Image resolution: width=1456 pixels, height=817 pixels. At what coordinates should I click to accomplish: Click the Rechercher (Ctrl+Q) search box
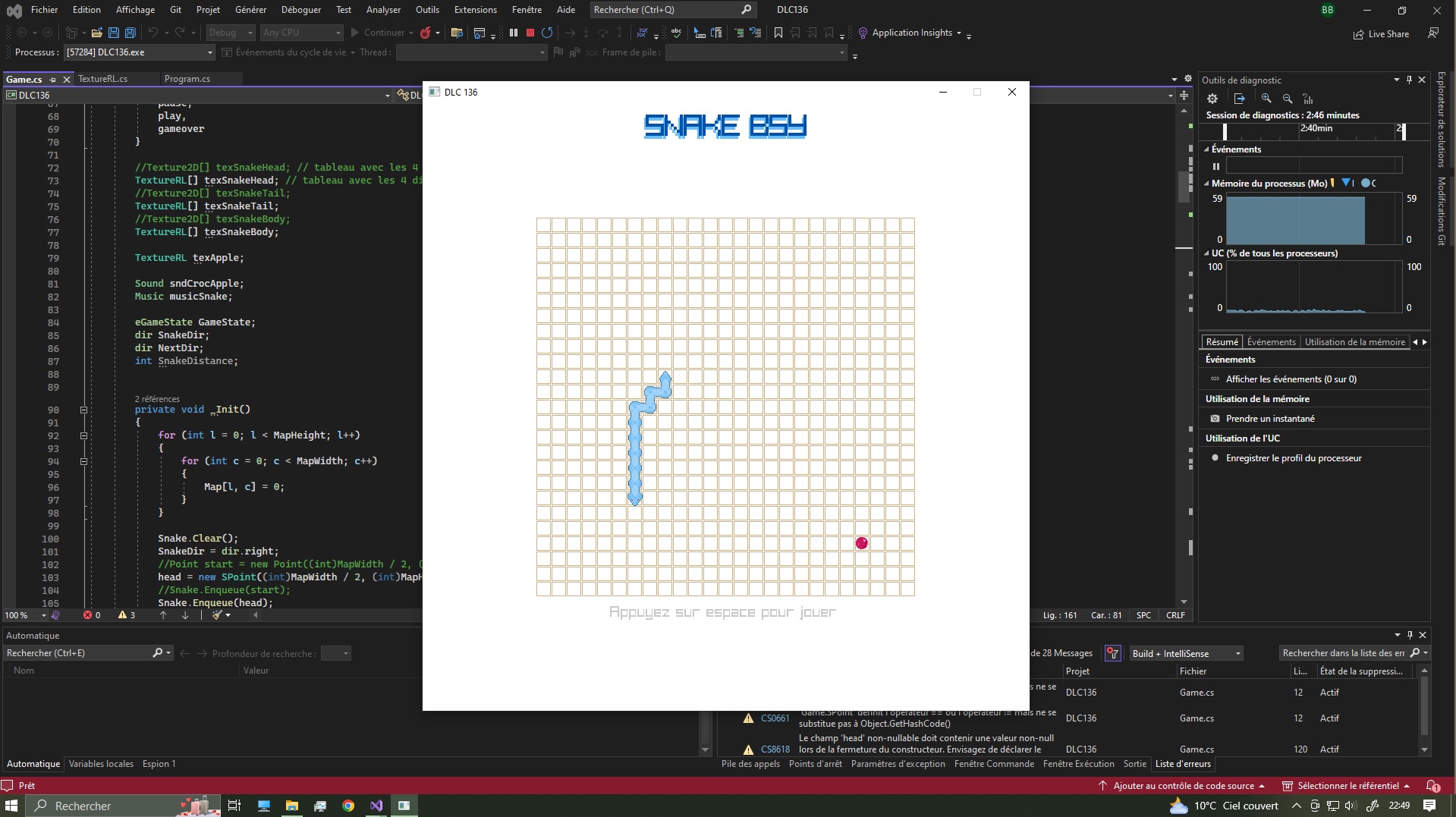pyautogui.click(x=672, y=10)
